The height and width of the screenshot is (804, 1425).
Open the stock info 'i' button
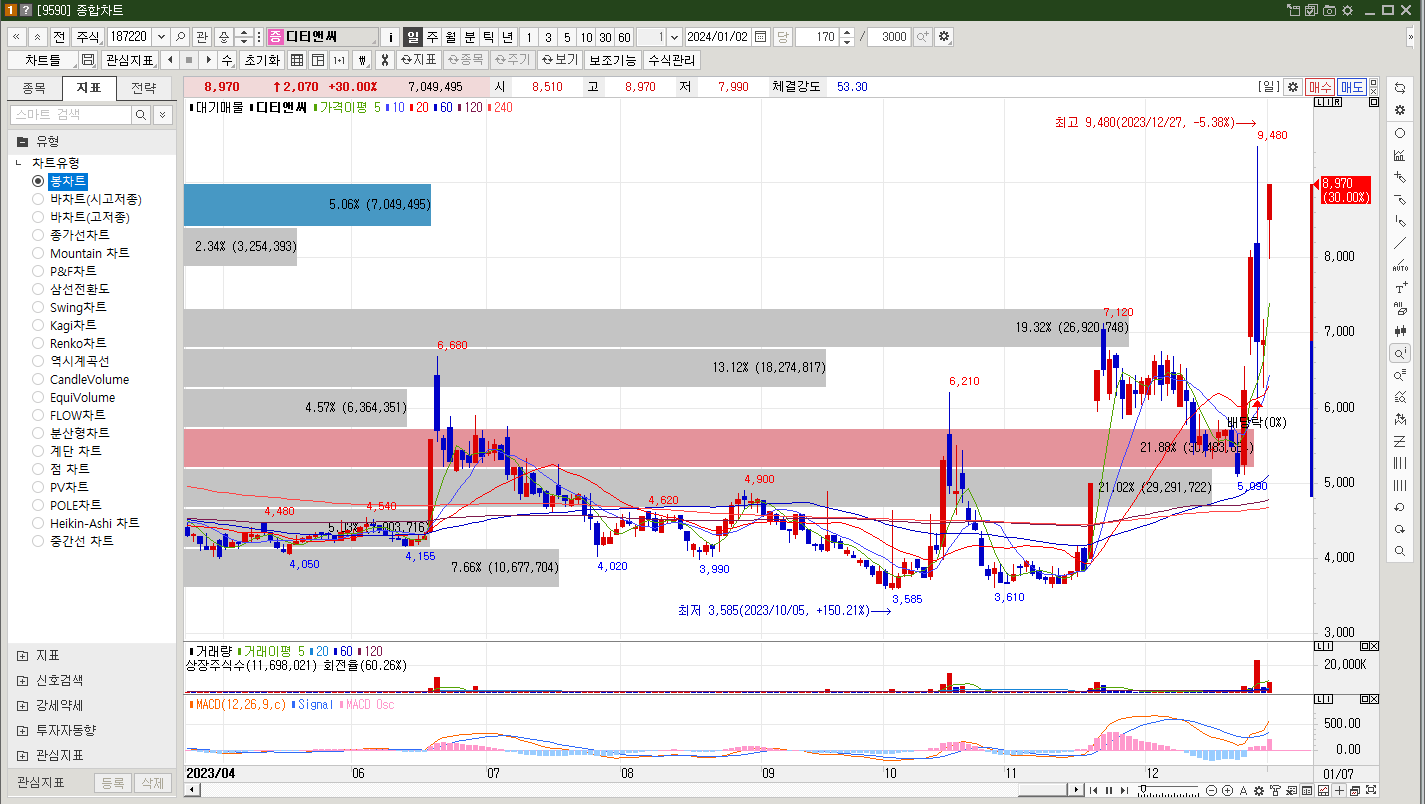[391, 36]
